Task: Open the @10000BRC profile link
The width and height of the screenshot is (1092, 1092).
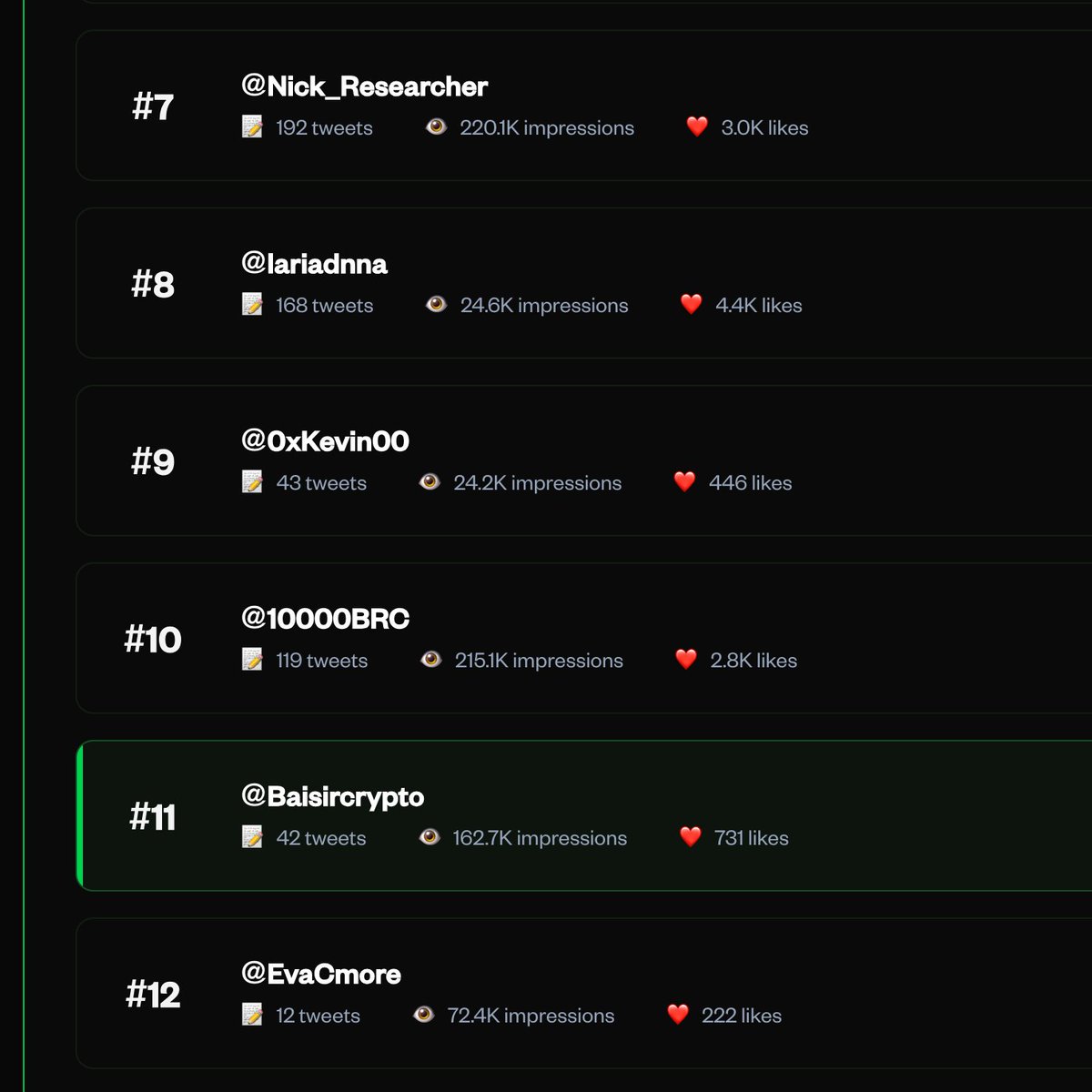Action: (325, 619)
